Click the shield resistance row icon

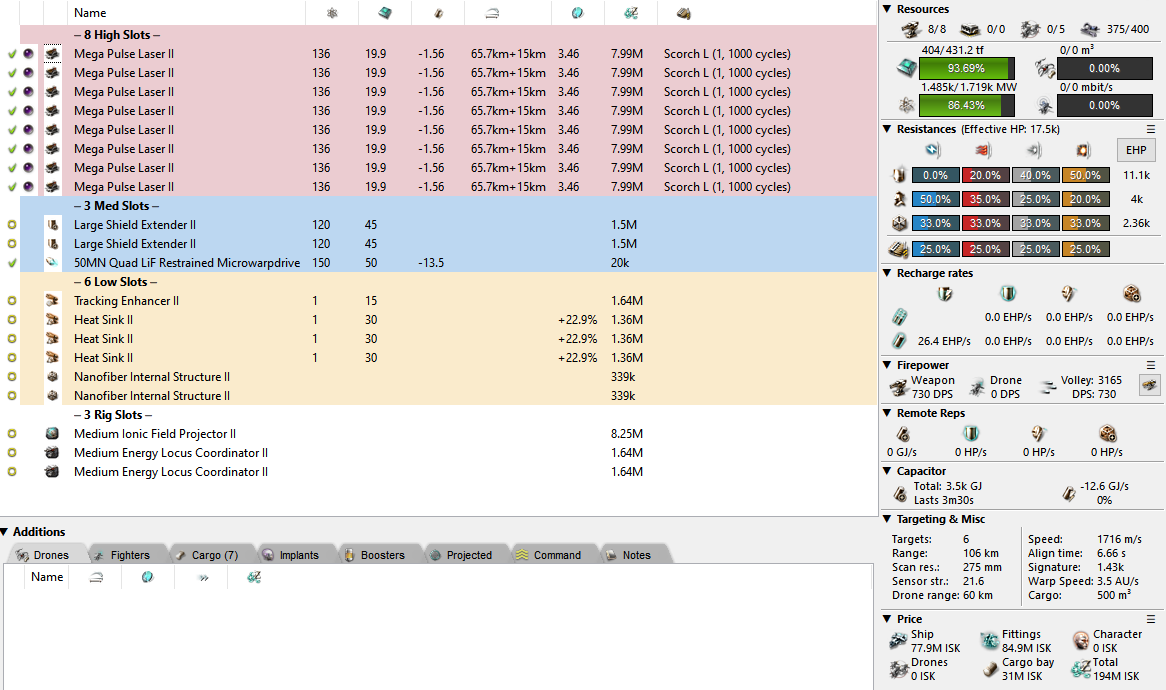900,175
